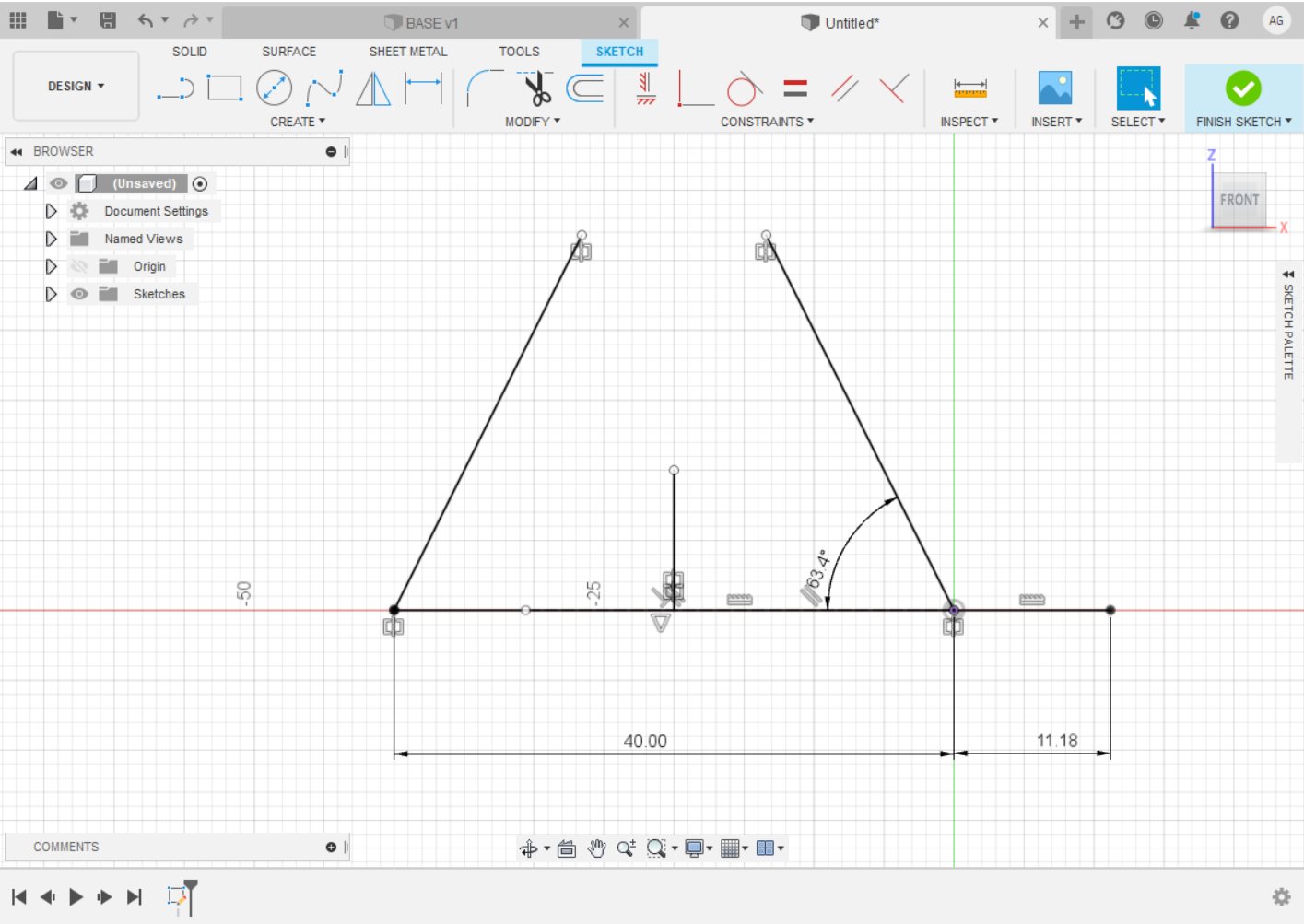The height and width of the screenshot is (924, 1304).
Task: Select the Fillet tool
Action: pos(485,88)
